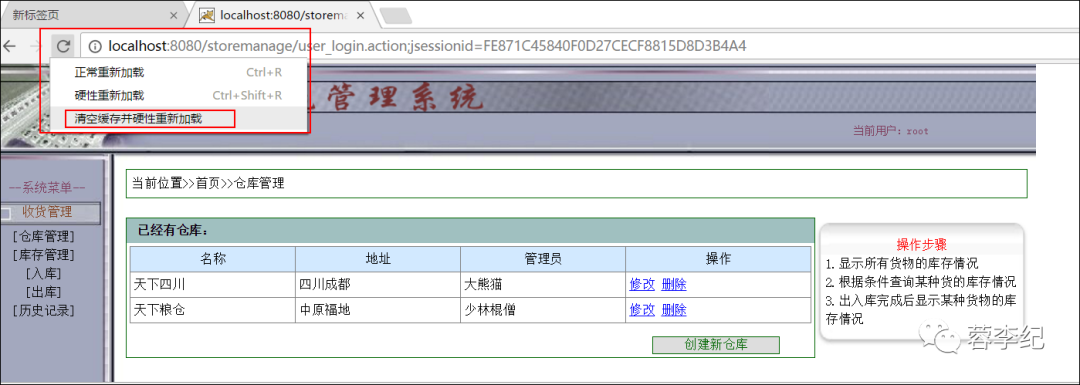Click step 3 出入库完成后显示某种货物的库存情况
The image size is (1080, 385).
(921, 310)
